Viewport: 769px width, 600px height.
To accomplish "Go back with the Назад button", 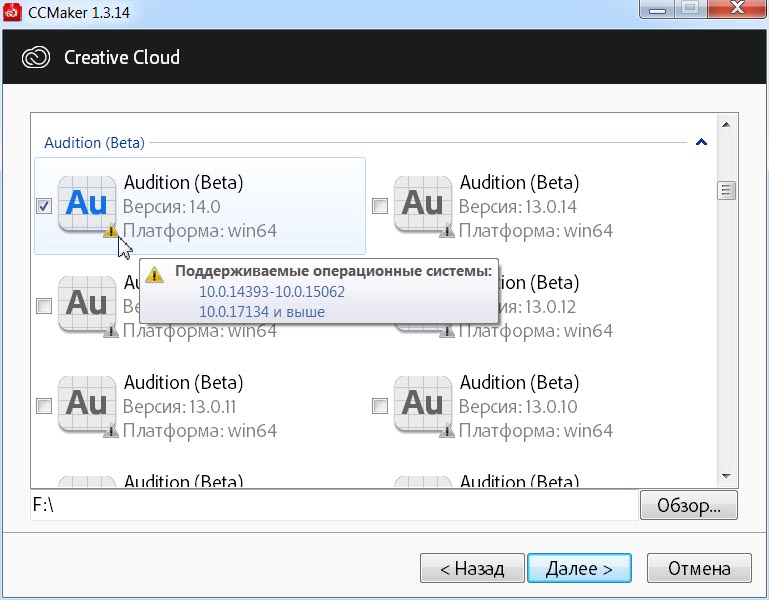I will point(472,568).
